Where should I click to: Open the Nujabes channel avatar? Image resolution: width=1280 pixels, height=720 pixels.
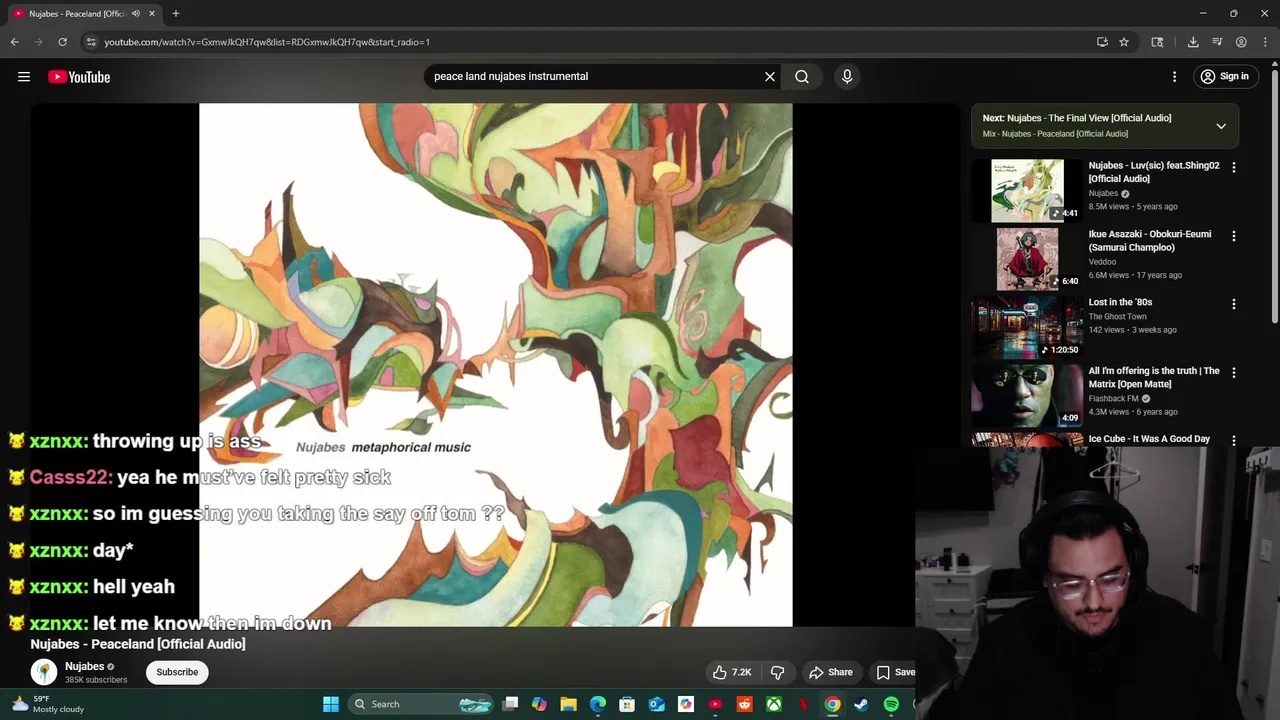click(x=44, y=672)
